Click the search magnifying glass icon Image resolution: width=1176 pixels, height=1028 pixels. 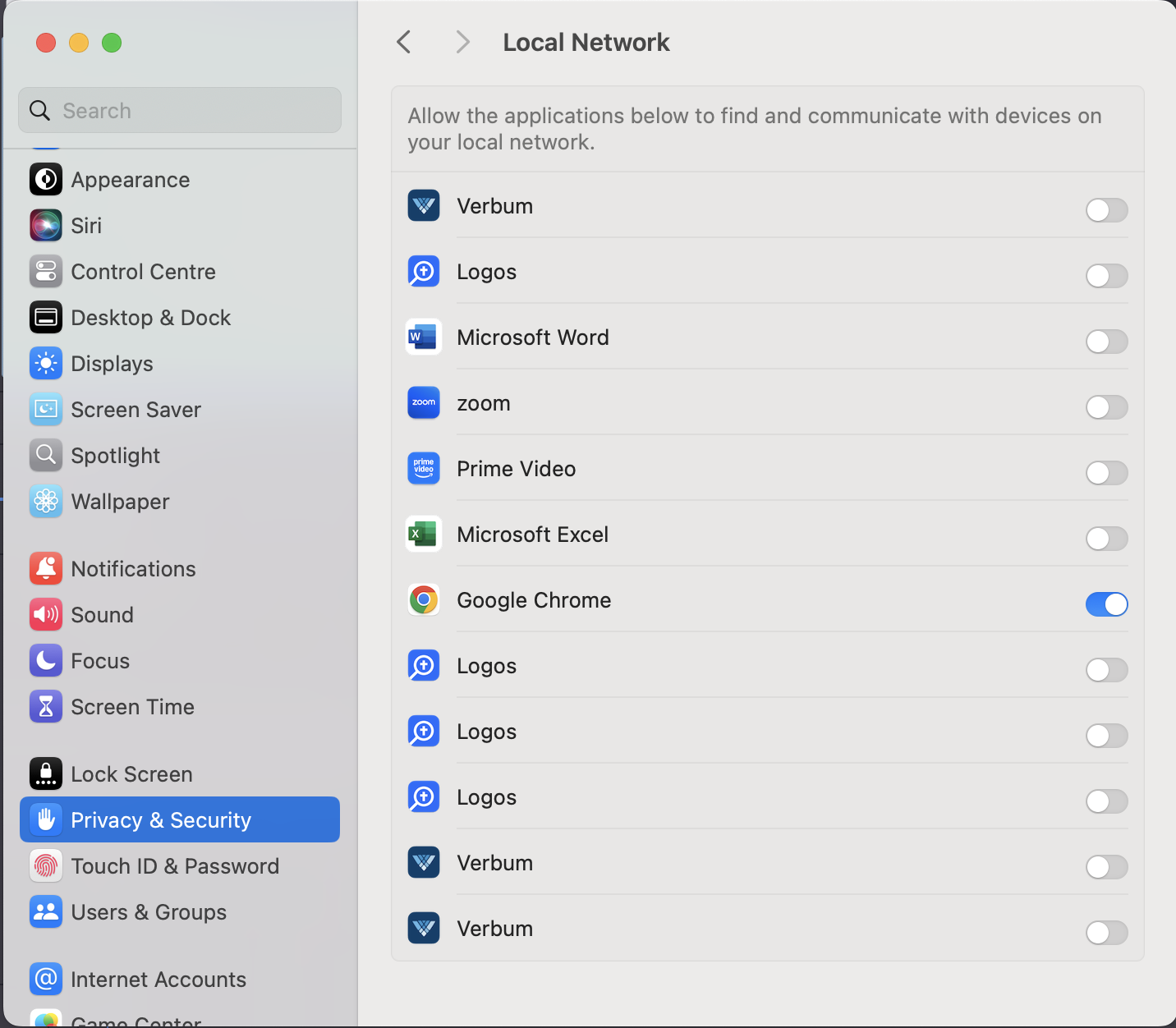(x=39, y=110)
